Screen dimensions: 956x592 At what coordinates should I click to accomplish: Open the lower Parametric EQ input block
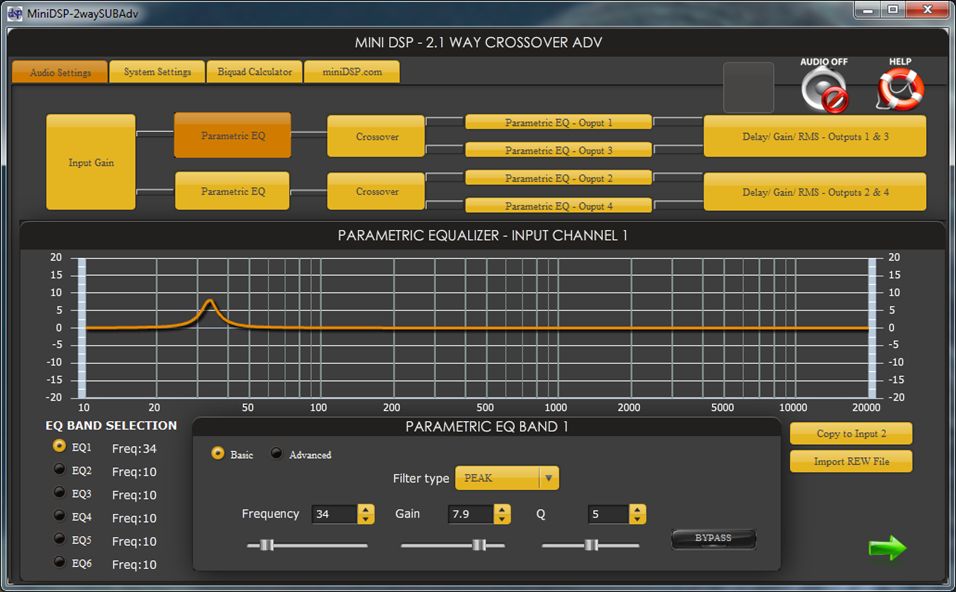pyautogui.click(x=232, y=191)
